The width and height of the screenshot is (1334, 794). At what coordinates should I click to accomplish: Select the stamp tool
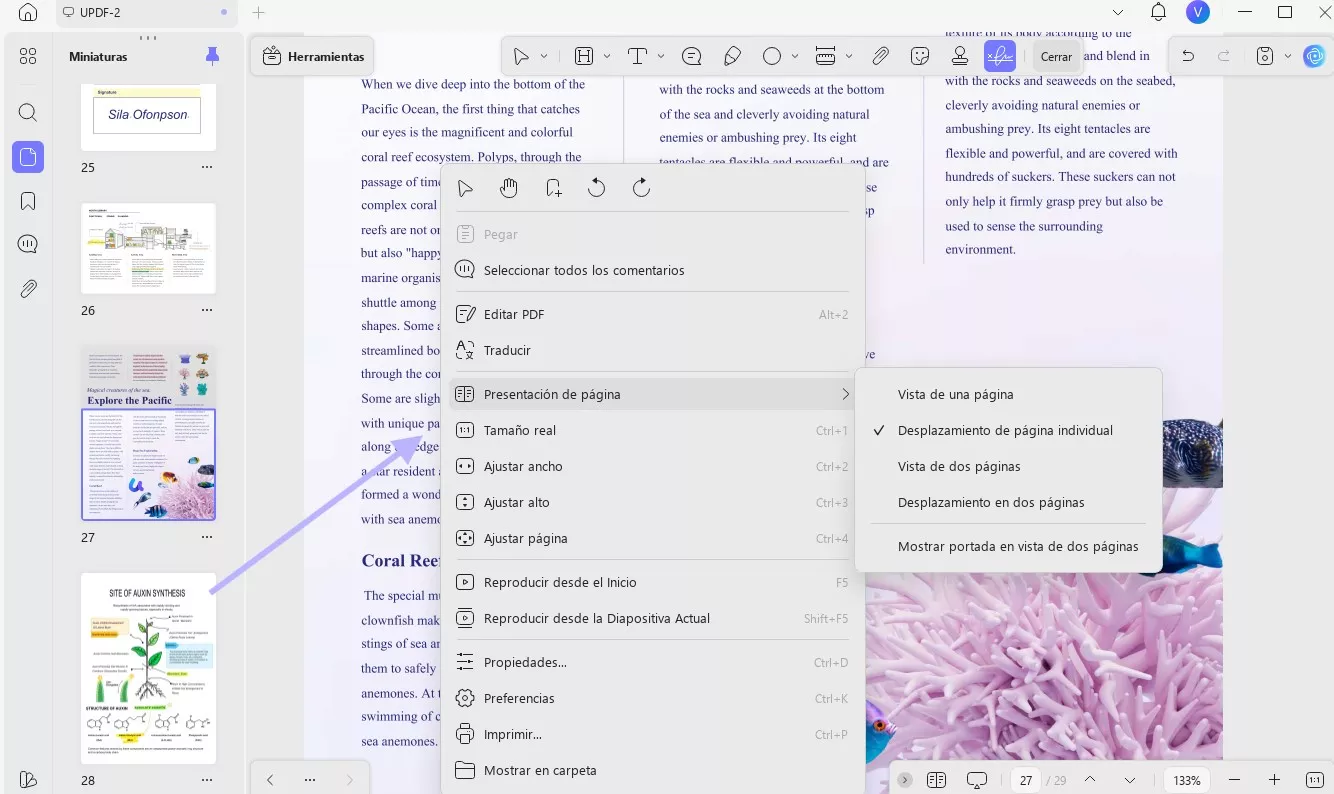[x=960, y=56]
